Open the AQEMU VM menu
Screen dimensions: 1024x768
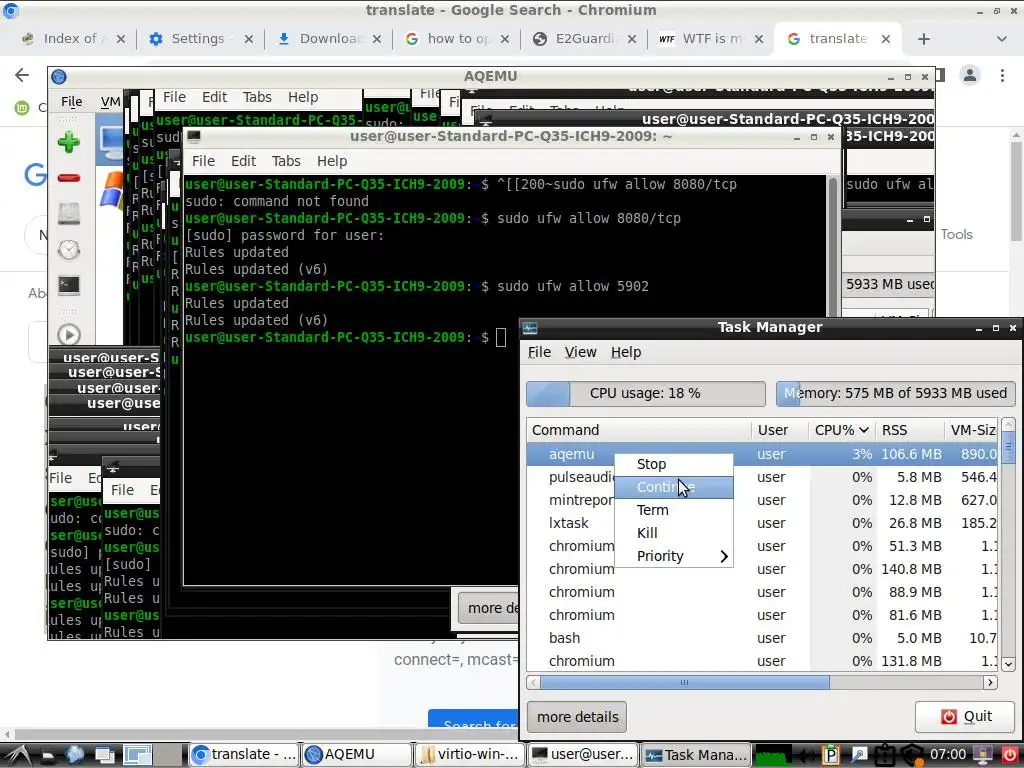pyautogui.click(x=110, y=101)
